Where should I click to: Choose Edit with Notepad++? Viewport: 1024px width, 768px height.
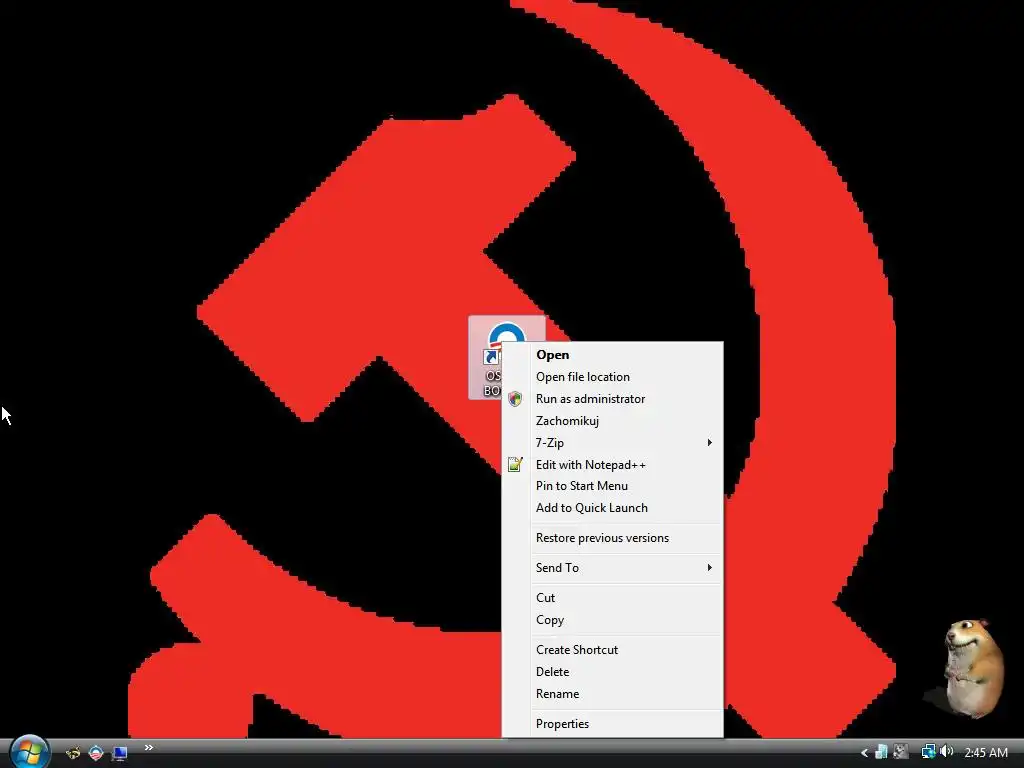point(613,464)
